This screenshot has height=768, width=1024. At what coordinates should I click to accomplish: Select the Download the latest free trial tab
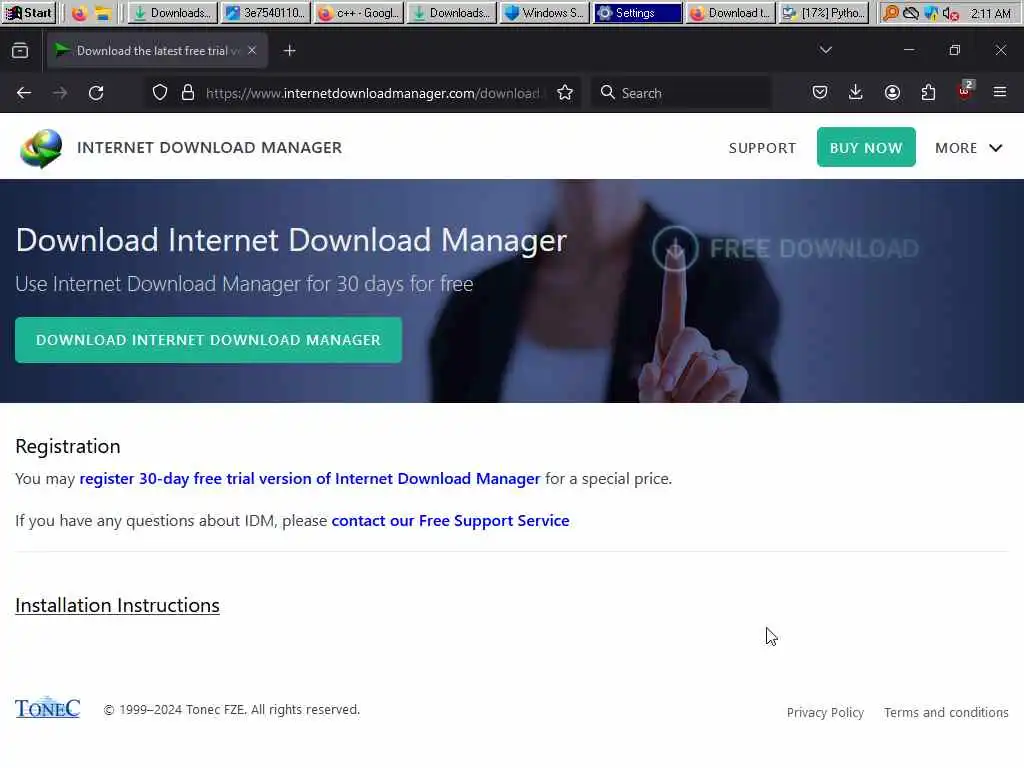(157, 50)
